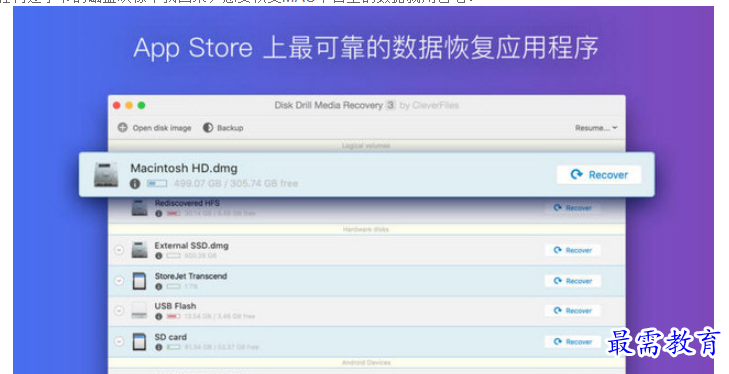The width and height of the screenshot is (729, 374).
Task: Expand the USB Flash row
Action: [x=119, y=311]
